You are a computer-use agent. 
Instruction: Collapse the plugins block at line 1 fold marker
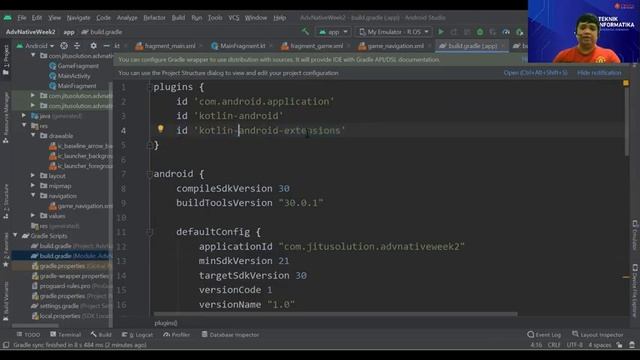(149, 87)
